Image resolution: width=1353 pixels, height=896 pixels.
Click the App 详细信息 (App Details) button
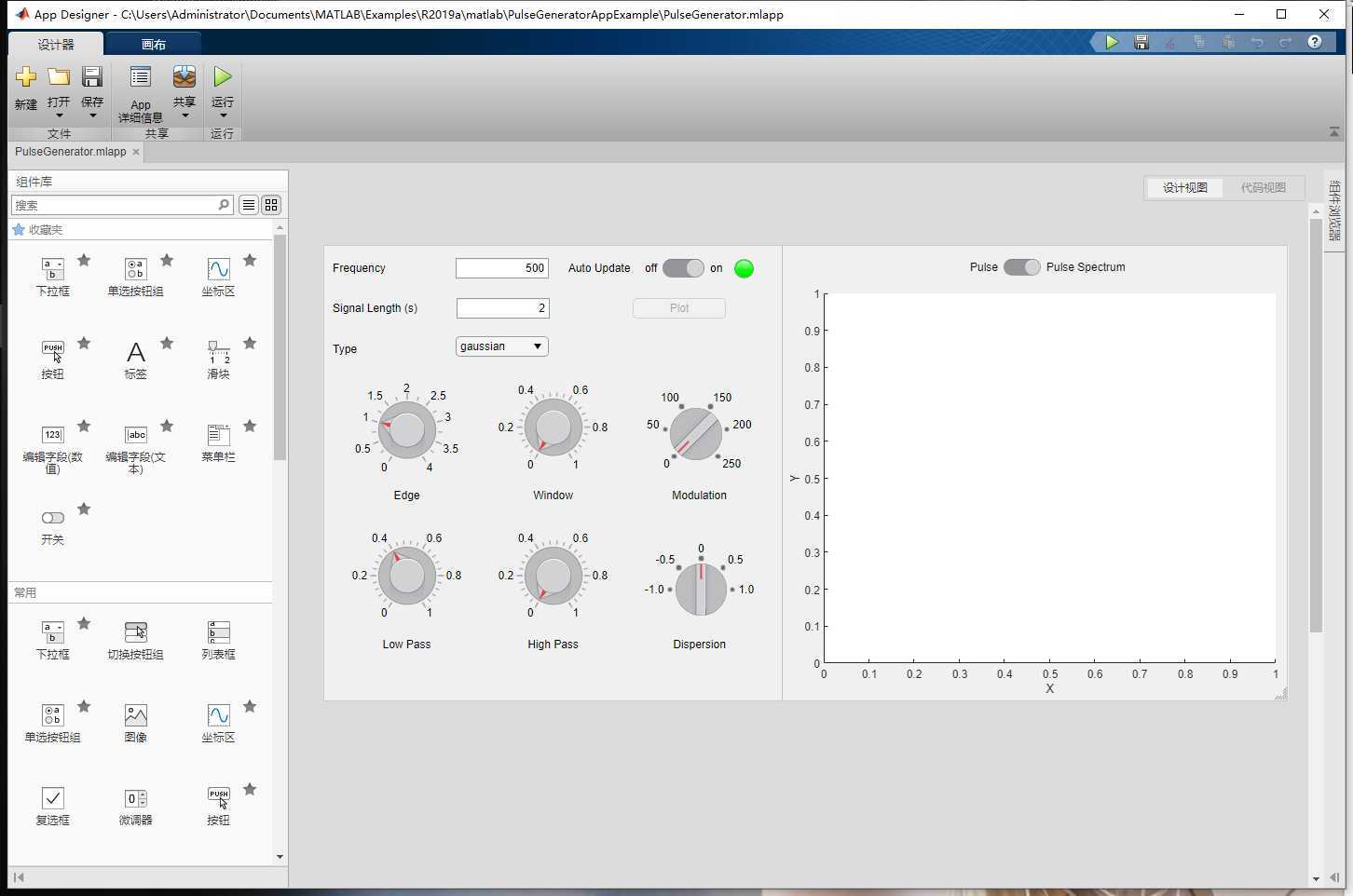click(x=140, y=93)
